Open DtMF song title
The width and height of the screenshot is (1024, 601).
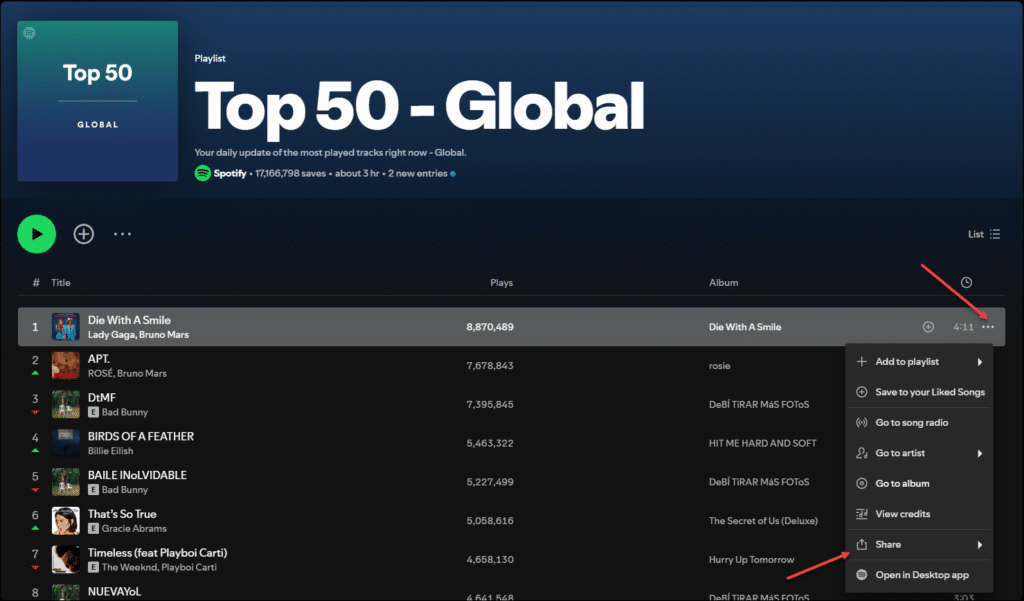click(x=102, y=398)
